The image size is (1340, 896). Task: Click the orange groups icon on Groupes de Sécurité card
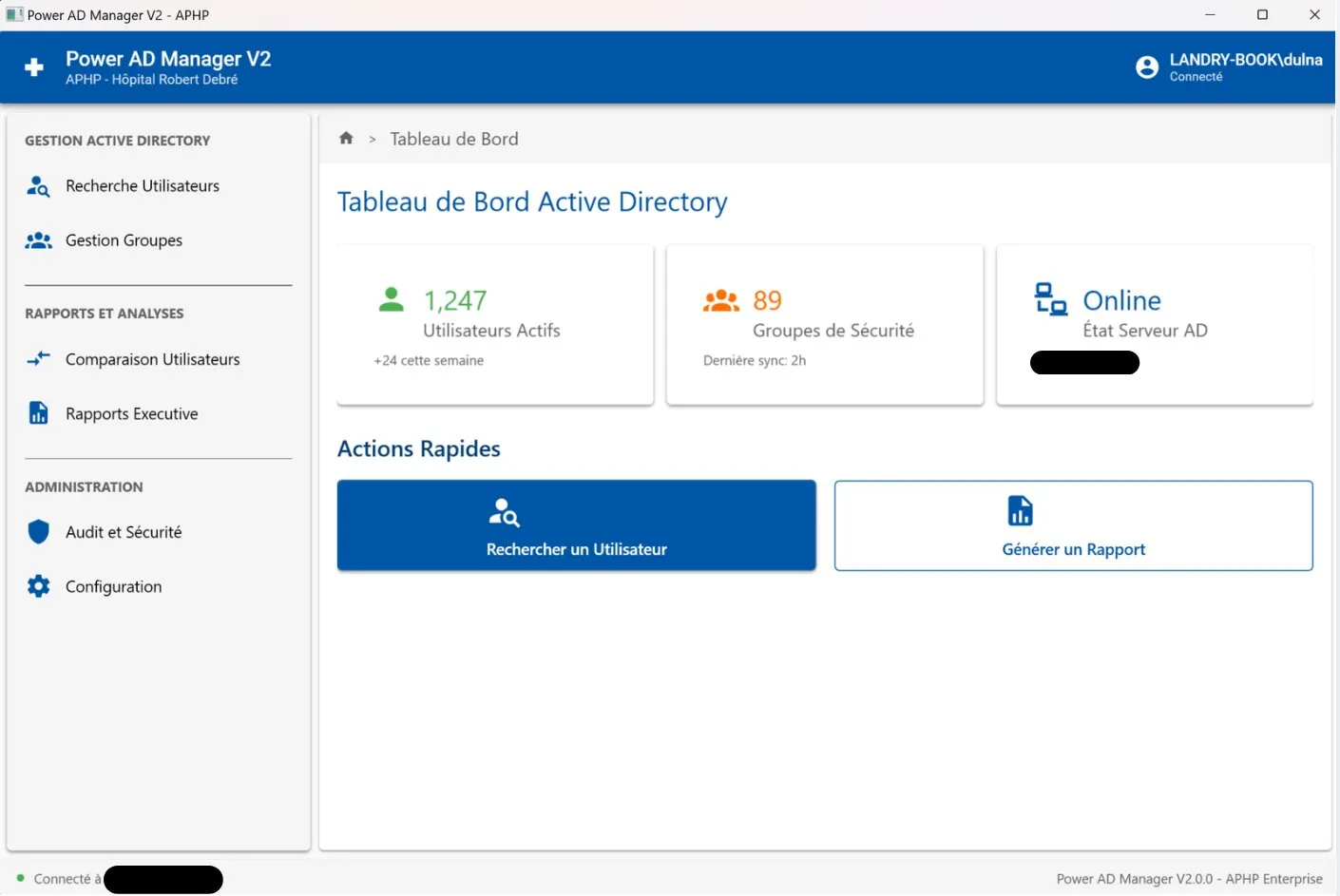click(x=721, y=300)
